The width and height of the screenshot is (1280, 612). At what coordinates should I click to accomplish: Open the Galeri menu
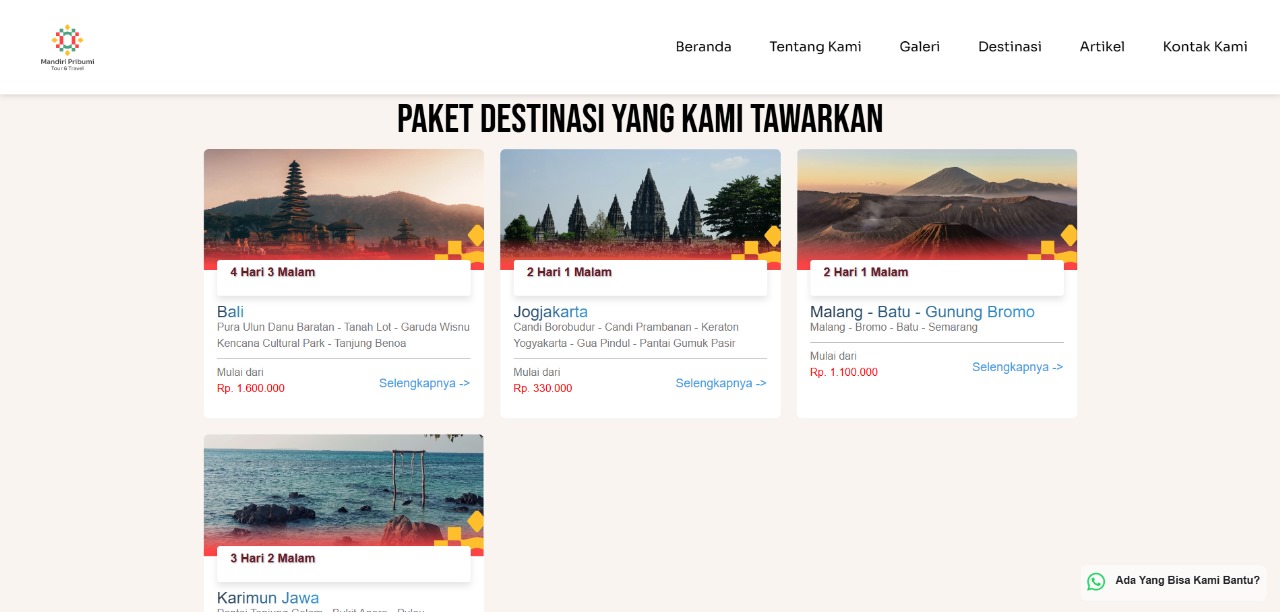[919, 47]
